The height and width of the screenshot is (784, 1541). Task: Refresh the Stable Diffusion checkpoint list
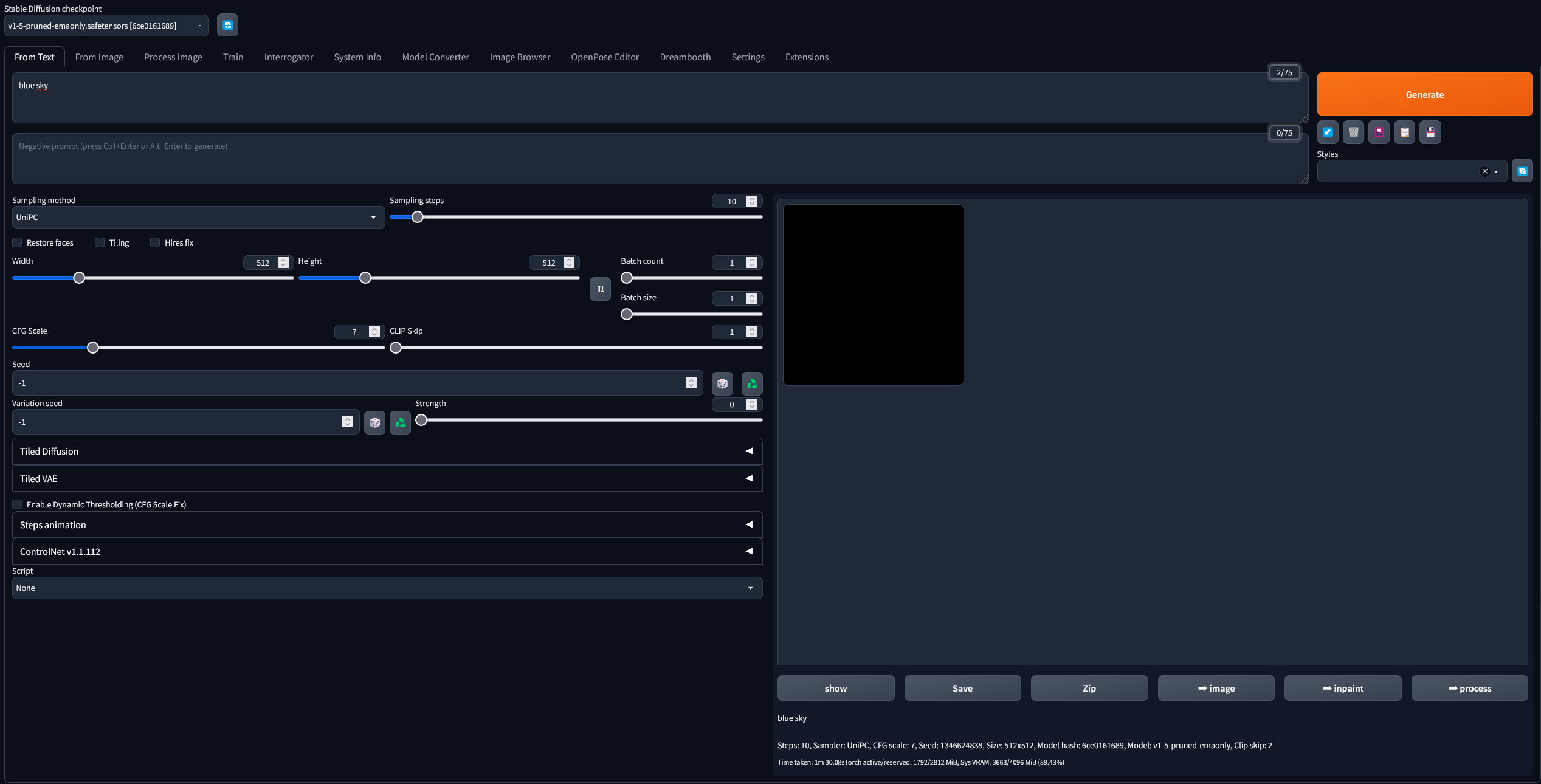[x=227, y=26]
